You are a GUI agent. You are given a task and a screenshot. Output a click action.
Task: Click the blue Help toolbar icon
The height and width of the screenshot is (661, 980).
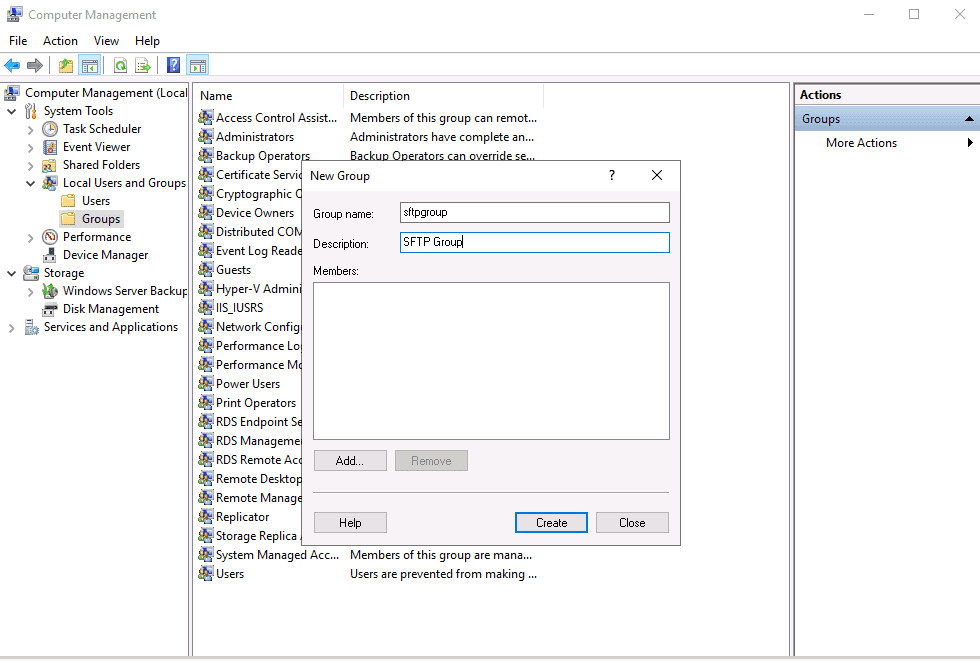coord(174,65)
